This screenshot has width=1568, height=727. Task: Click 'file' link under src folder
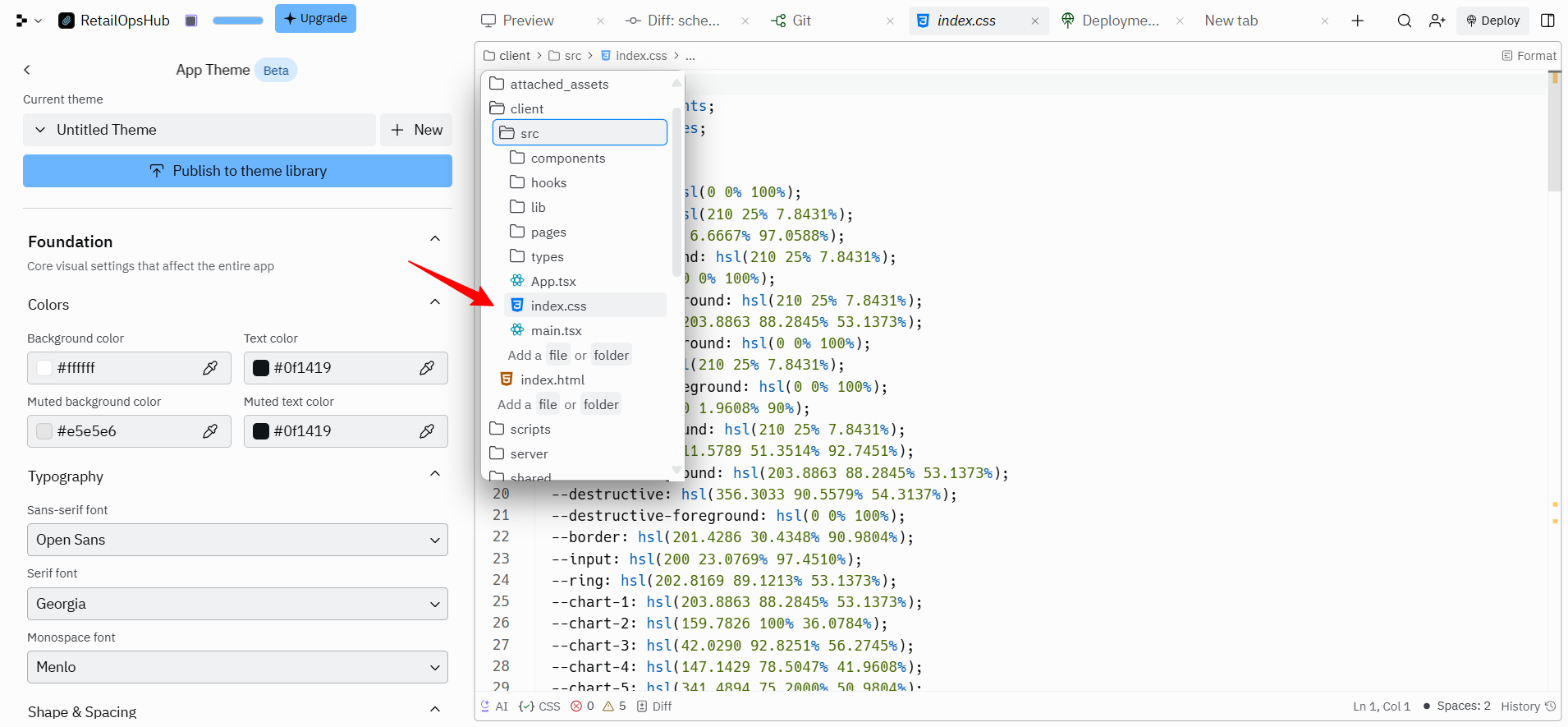point(558,355)
